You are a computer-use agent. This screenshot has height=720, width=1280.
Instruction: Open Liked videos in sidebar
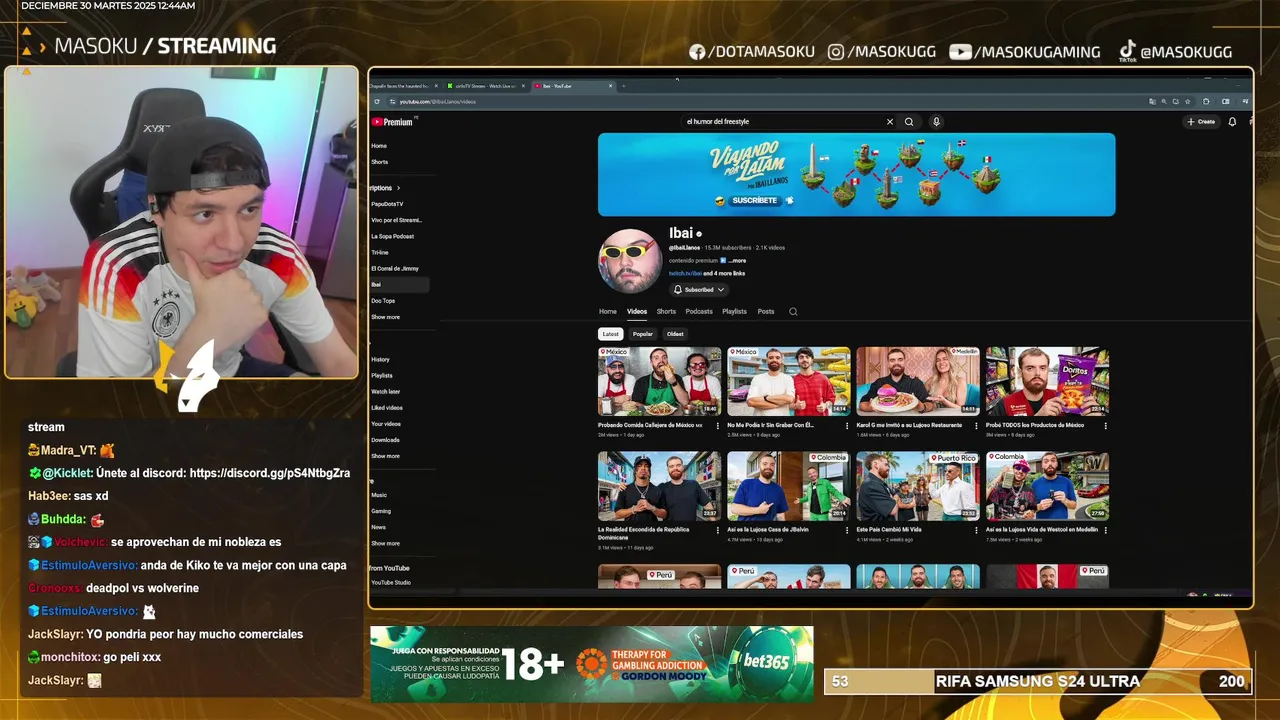point(387,408)
